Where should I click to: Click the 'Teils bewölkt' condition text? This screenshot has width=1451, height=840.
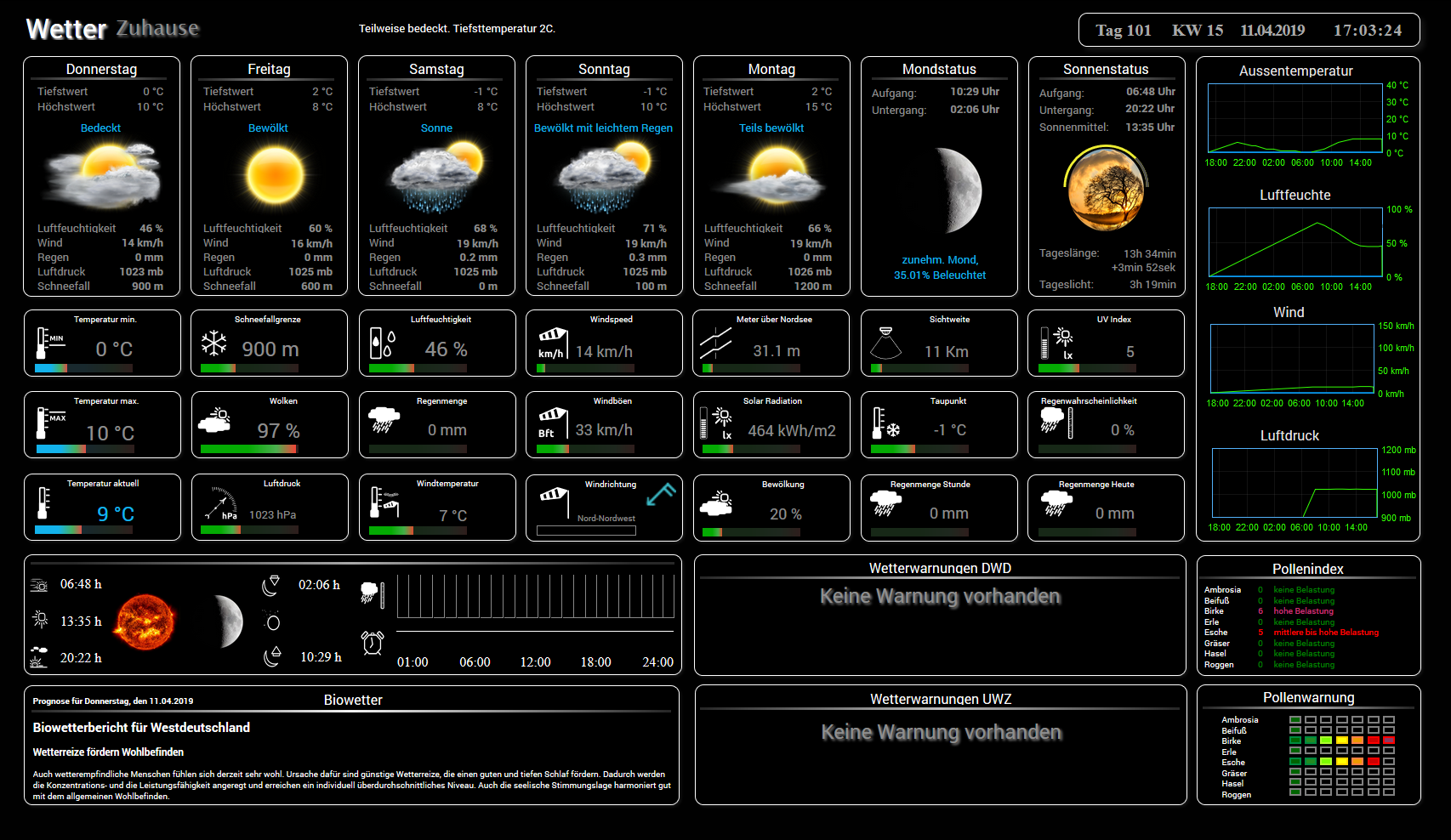pyautogui.click(x=771, y=128)
